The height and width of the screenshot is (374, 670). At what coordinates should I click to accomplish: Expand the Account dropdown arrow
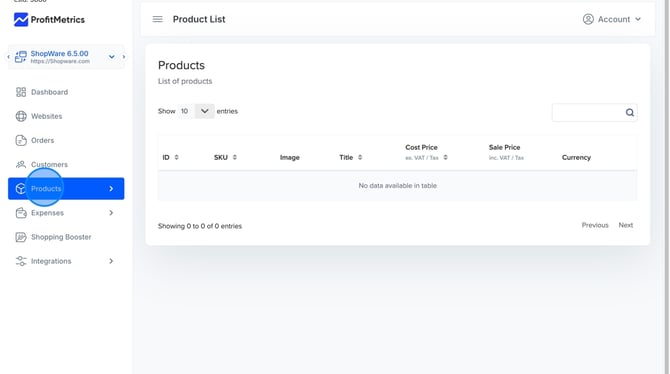click(x=638, y=19)
